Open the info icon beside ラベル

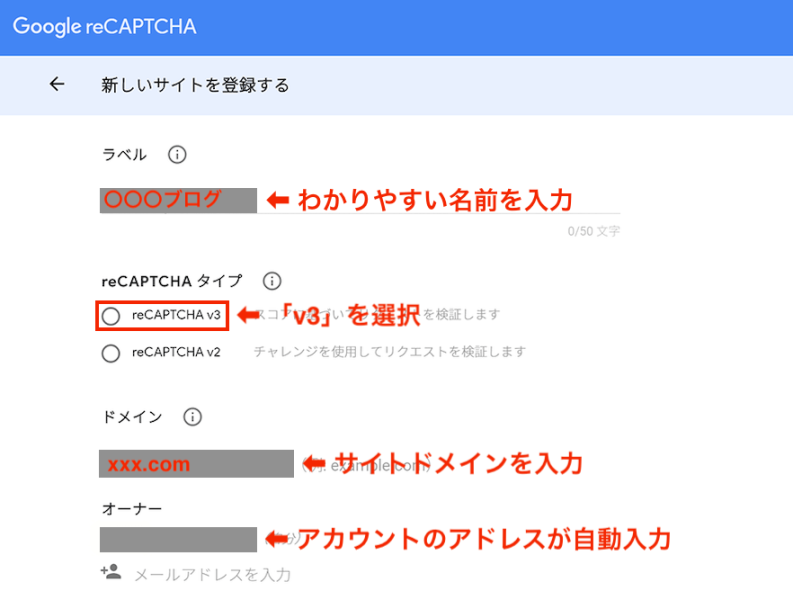[177, 155]
